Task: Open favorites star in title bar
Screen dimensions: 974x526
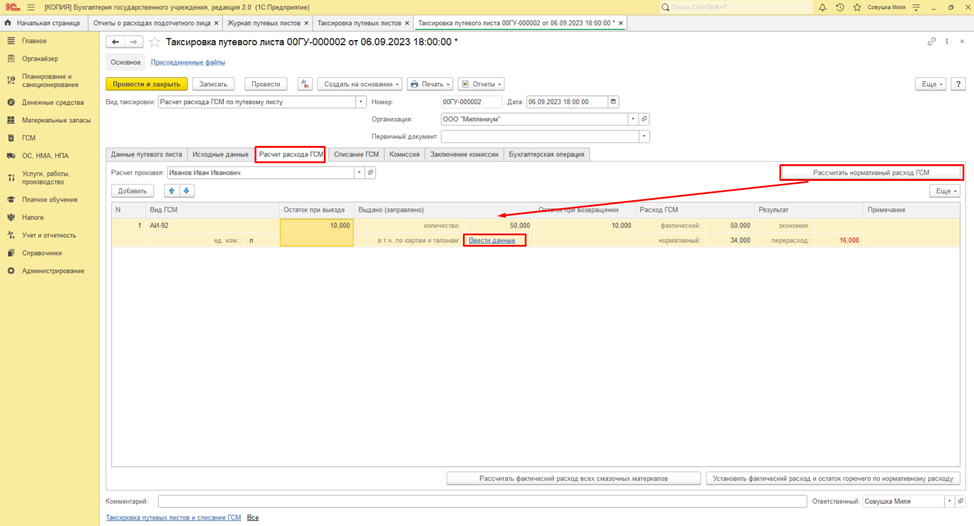Action: (857, 7)
